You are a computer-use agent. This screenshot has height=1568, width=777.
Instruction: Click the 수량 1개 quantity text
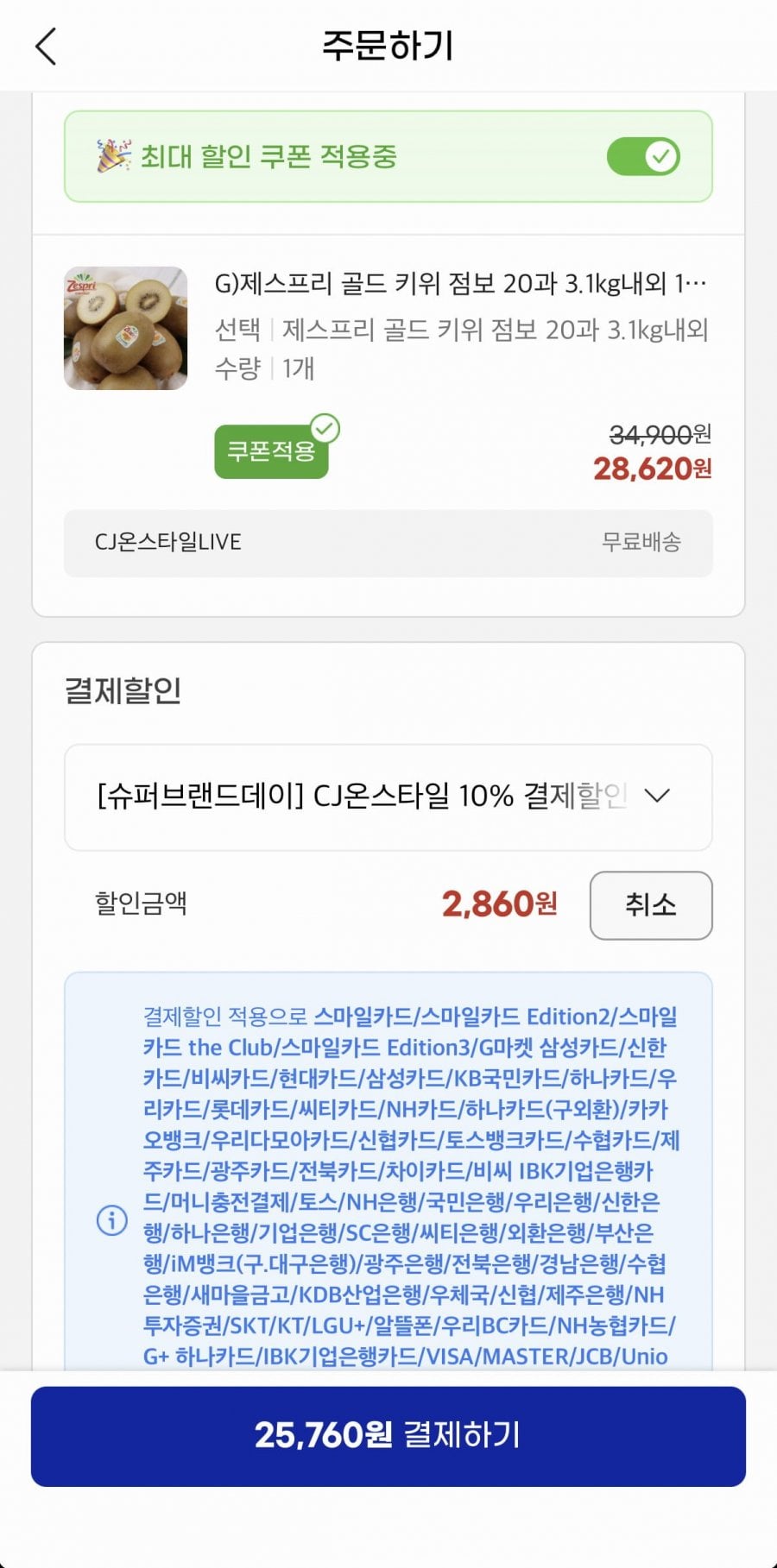point(264,368)
